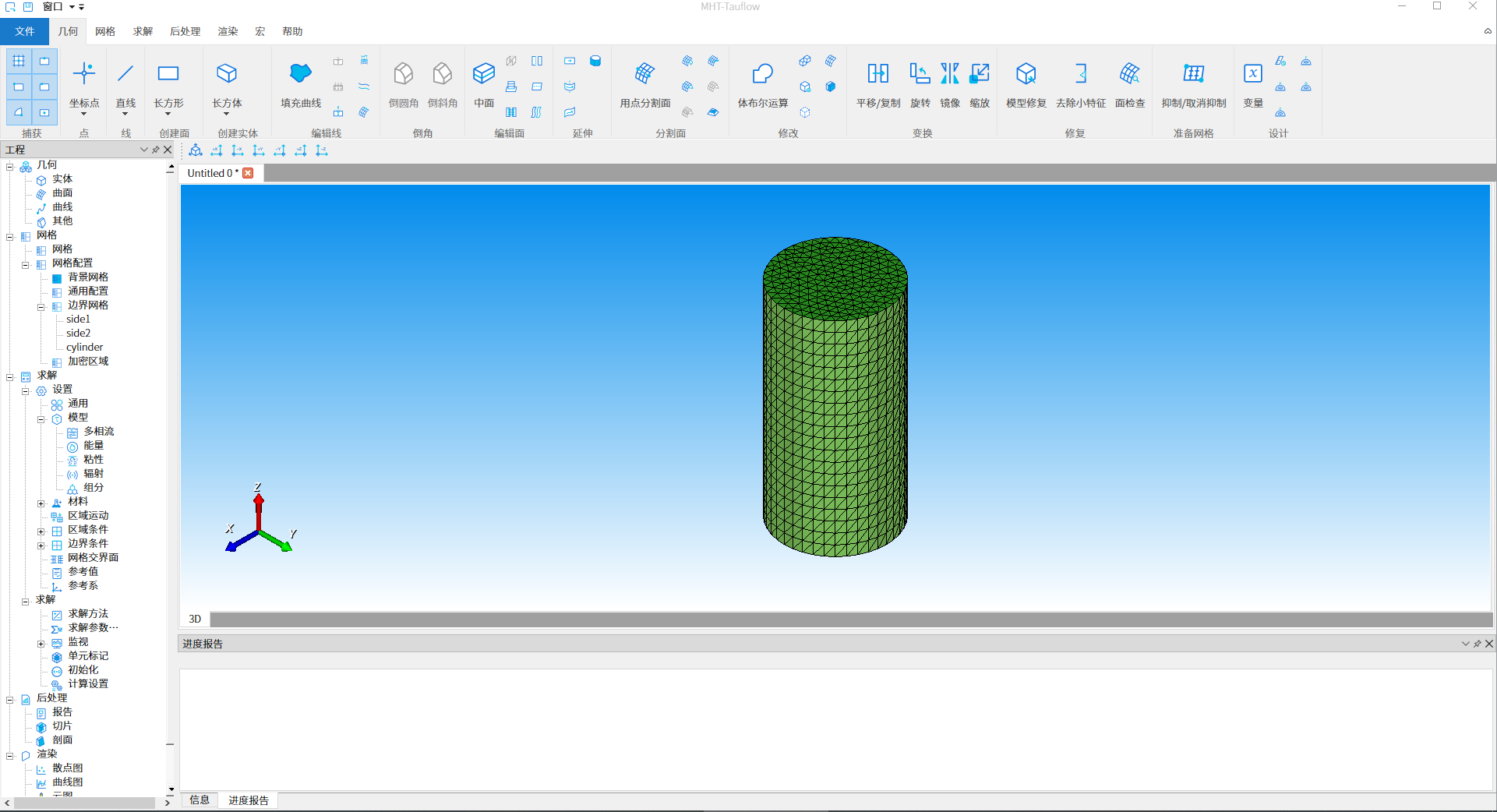Select the 用点分割面 split face tool
Image resolution: width=1497 pixels, height=812 pixels.
point(644,74)
